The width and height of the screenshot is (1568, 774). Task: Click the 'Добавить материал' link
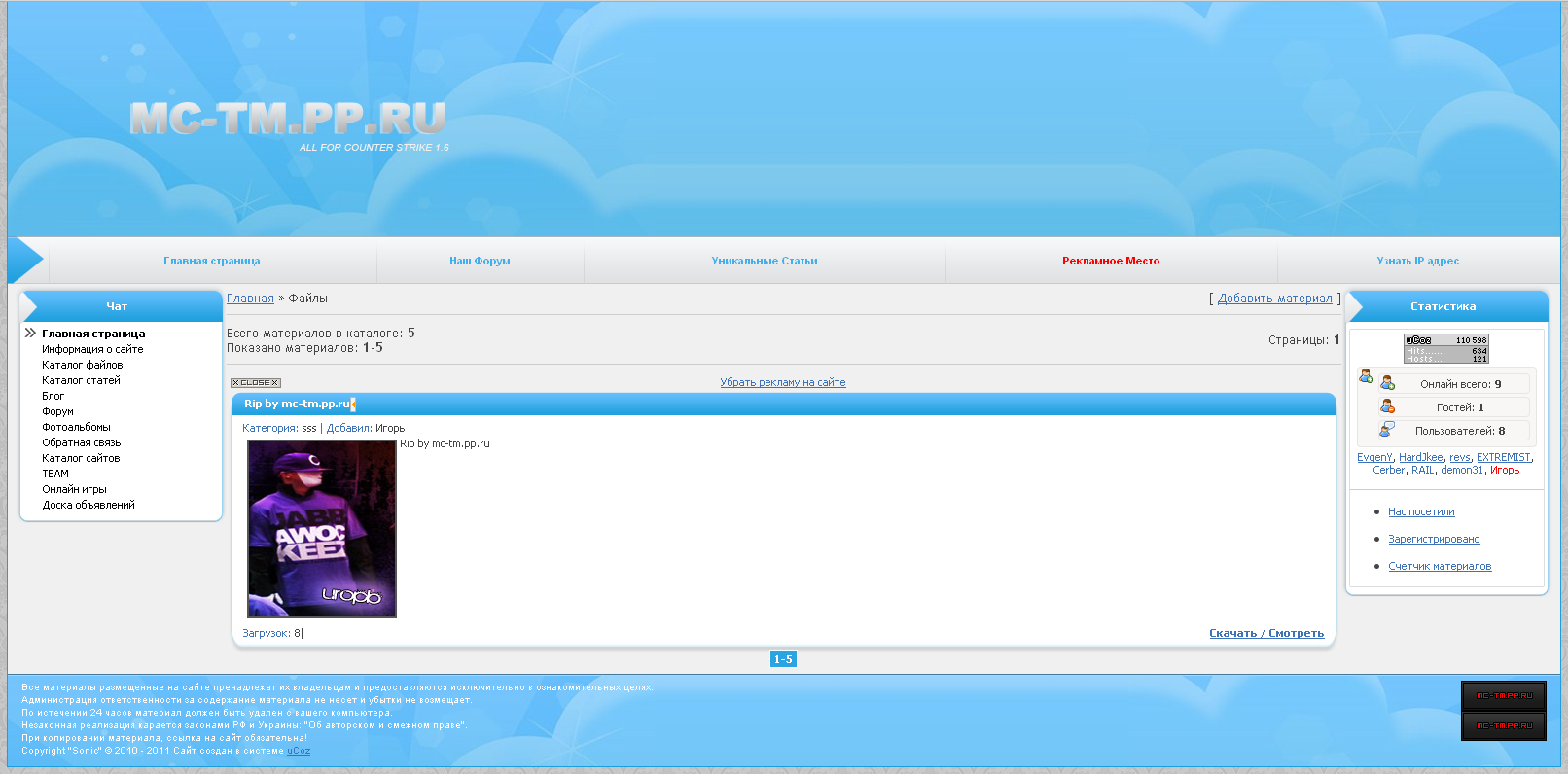[1275, 299]
